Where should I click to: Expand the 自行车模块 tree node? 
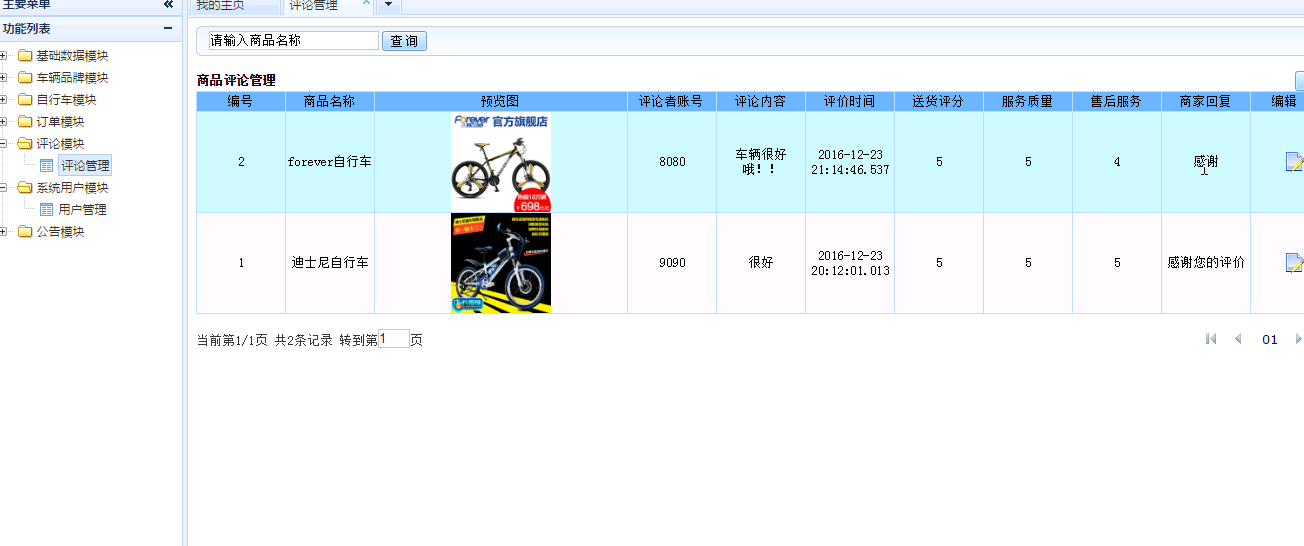click(4, 100)
